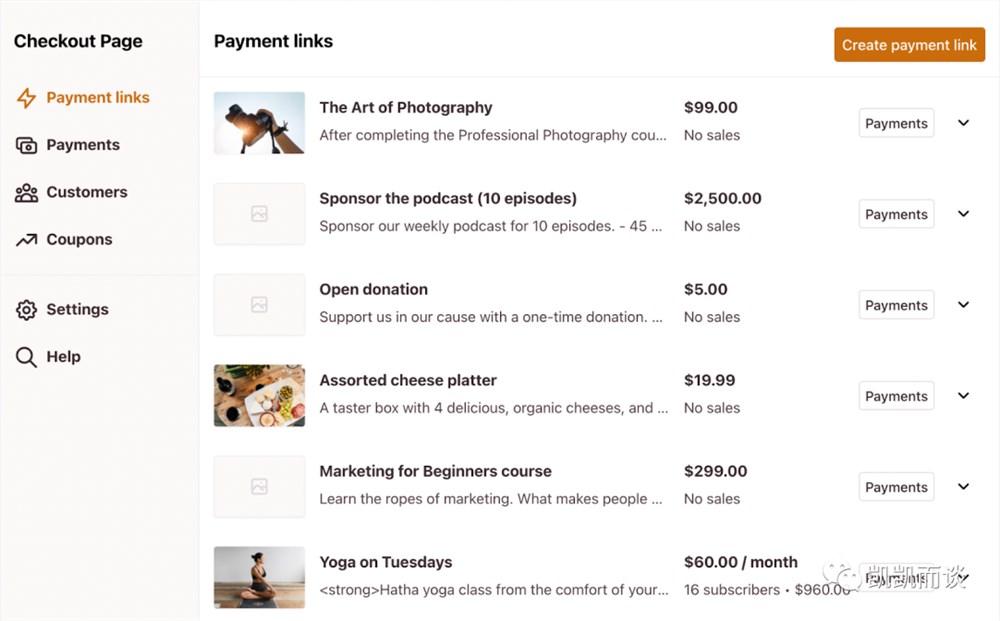Click the Open donation placeholder image icon
The image size is (1000, 621).
[x=259, y=305]
